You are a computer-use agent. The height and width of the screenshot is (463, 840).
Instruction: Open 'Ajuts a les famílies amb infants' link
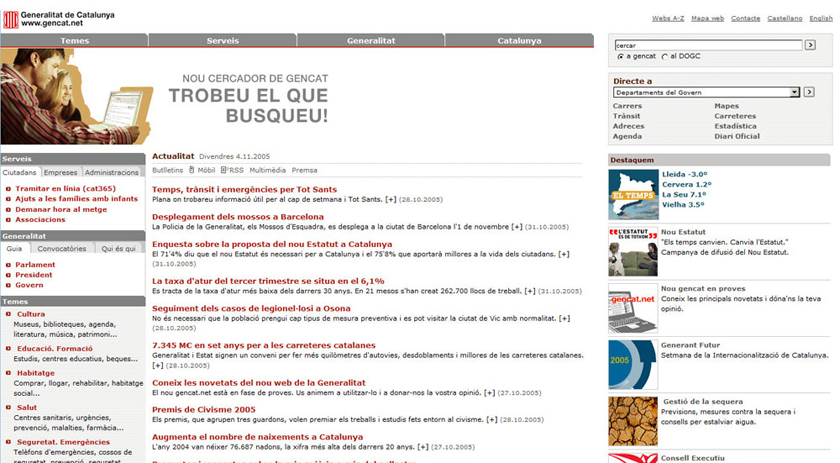click(77, 198)
